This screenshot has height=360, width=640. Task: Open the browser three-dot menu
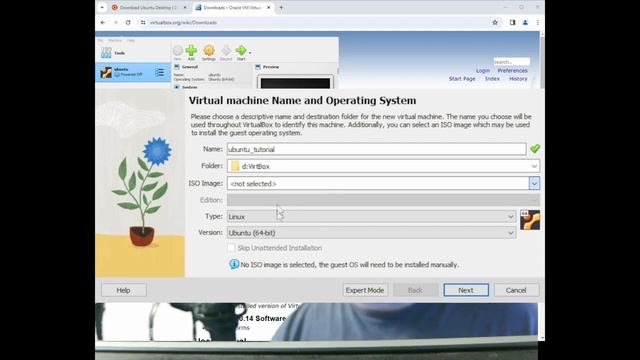click(x=538, y=22)
